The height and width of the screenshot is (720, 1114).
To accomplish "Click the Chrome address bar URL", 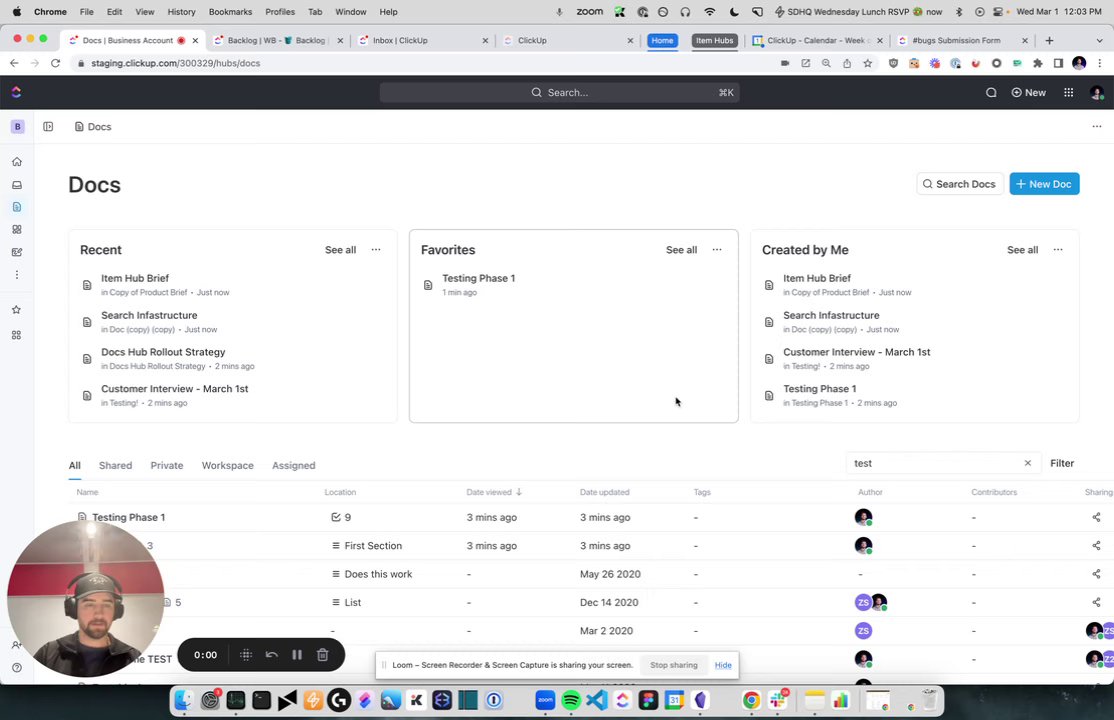I will point(175,63).
